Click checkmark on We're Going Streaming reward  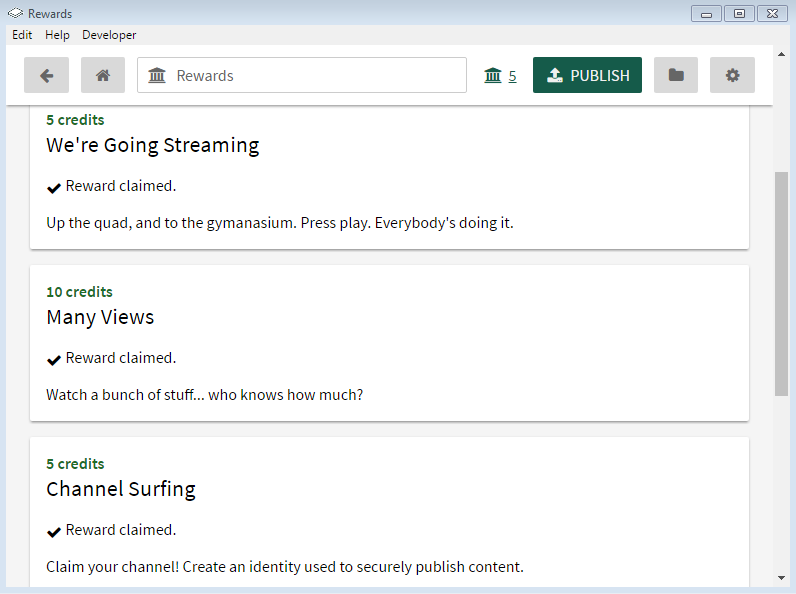tap(54, 187)
